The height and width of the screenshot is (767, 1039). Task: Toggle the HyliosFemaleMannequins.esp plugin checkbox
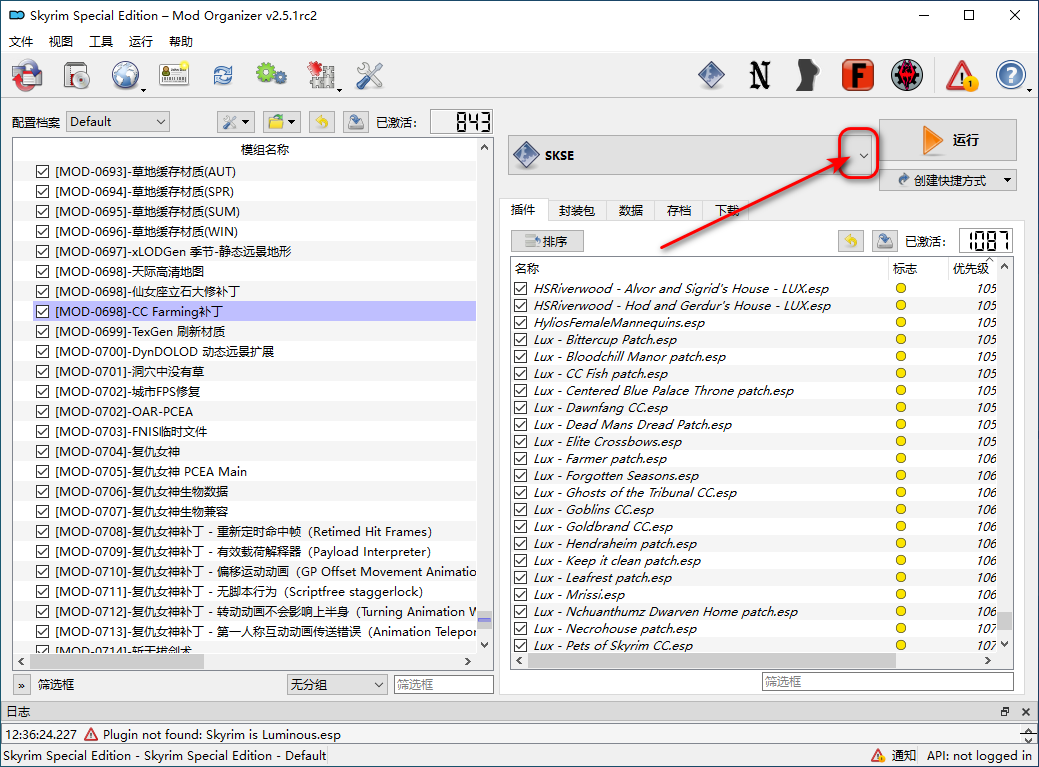click(x=520, y=323)
